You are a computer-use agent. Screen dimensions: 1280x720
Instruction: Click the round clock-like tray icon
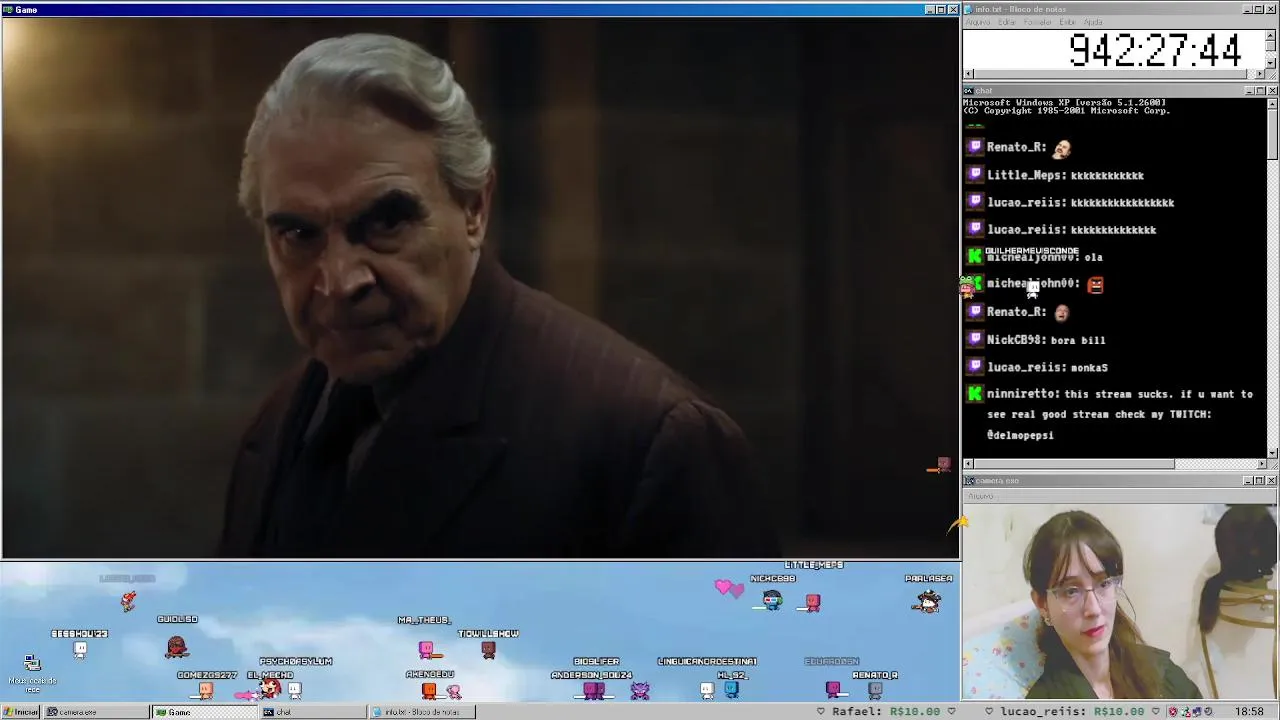coord(1210,712)
